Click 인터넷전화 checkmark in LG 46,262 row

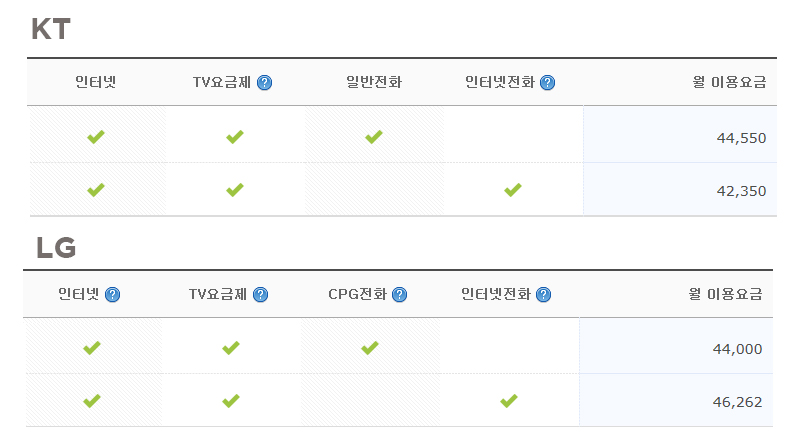508,401
